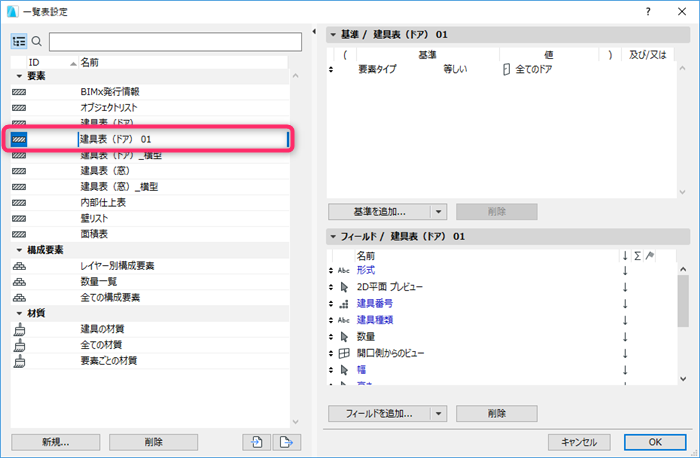Click the 開口側からのビュー window type icon
The height and width of the screenshot is (458, 700).
pos(344,354)
